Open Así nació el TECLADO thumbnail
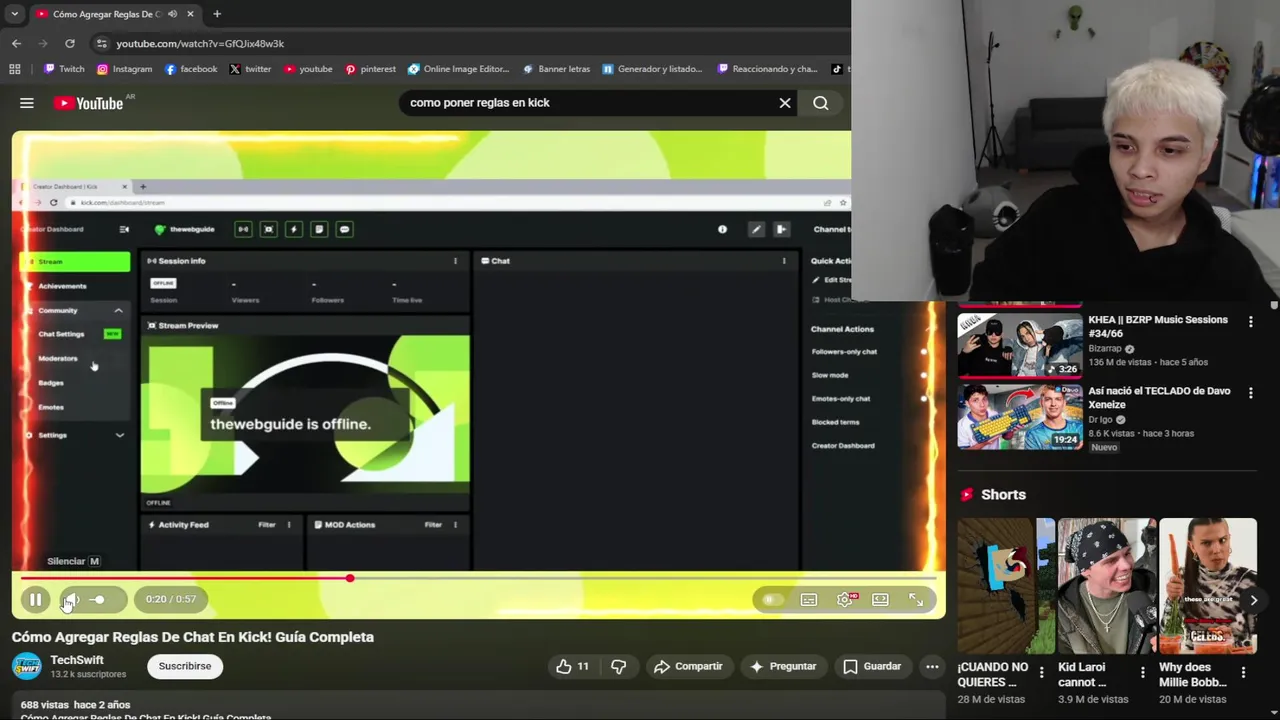The height and width of the screenshot is (720, 1280). [1020, 416]
